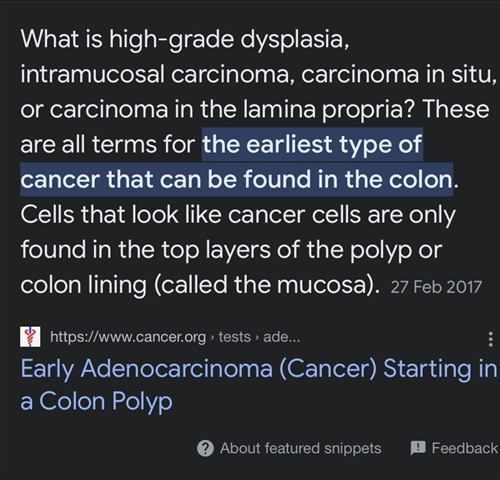This screenshot has height=480, width=500.
Task: Click the question mark help icon
Action: [x=205, y=448]
